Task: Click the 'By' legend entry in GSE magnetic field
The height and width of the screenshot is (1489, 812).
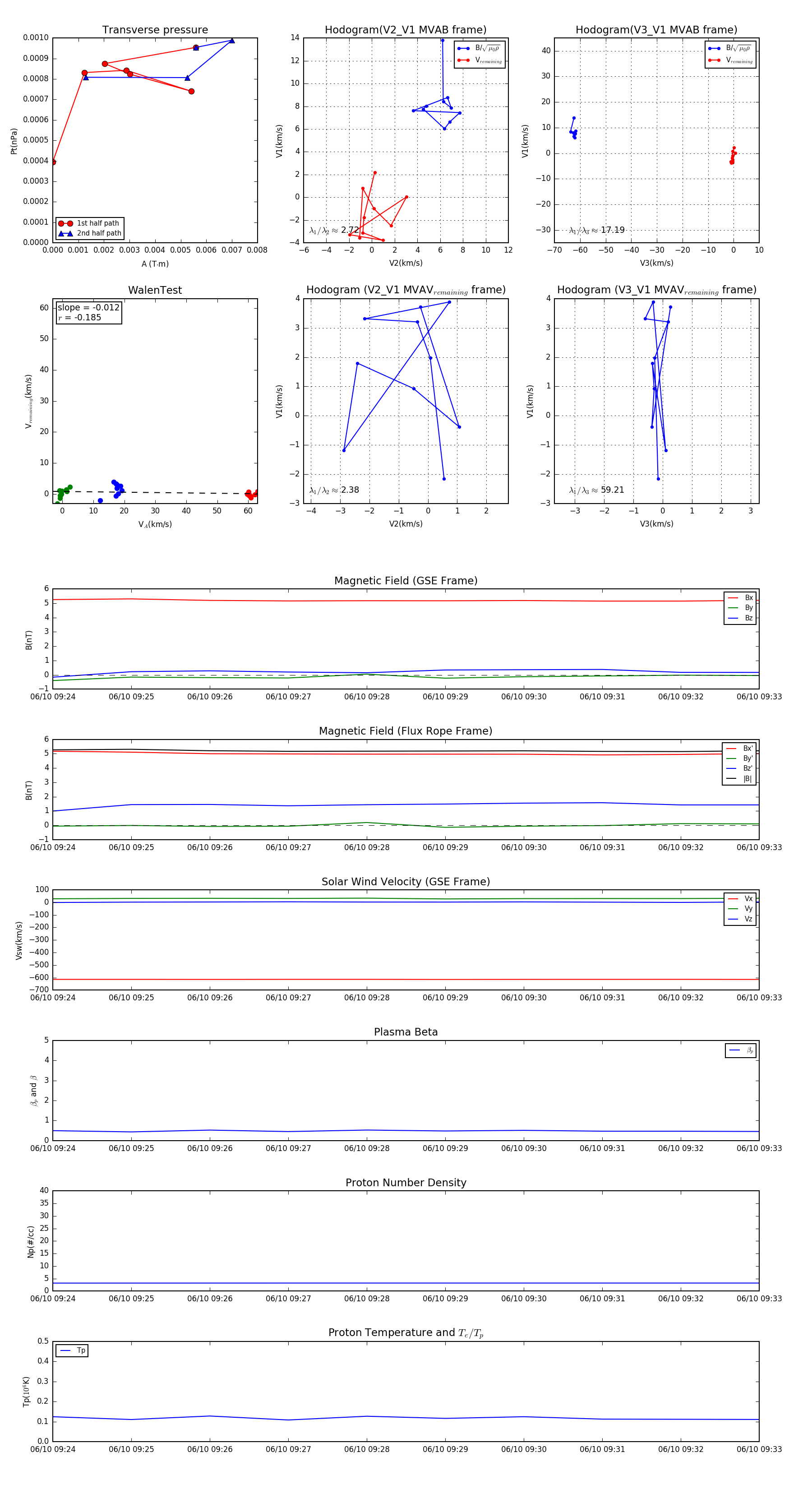Action: tap(740, 607)
